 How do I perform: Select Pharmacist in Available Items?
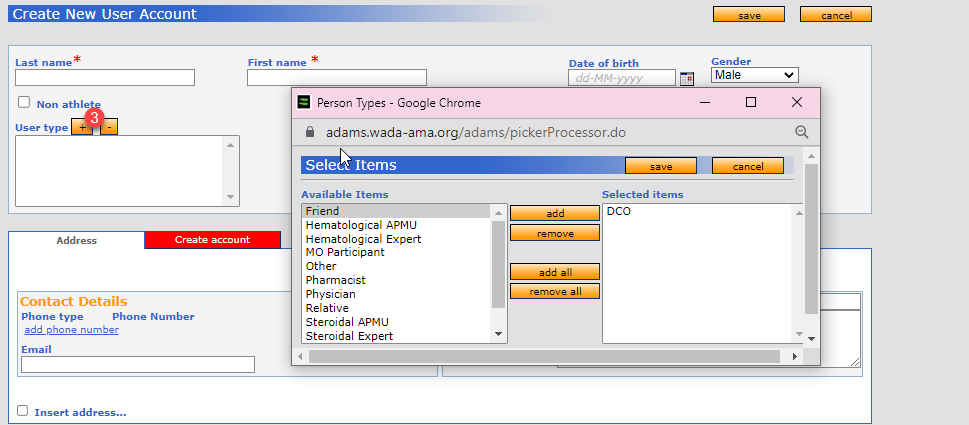point(397,280)
